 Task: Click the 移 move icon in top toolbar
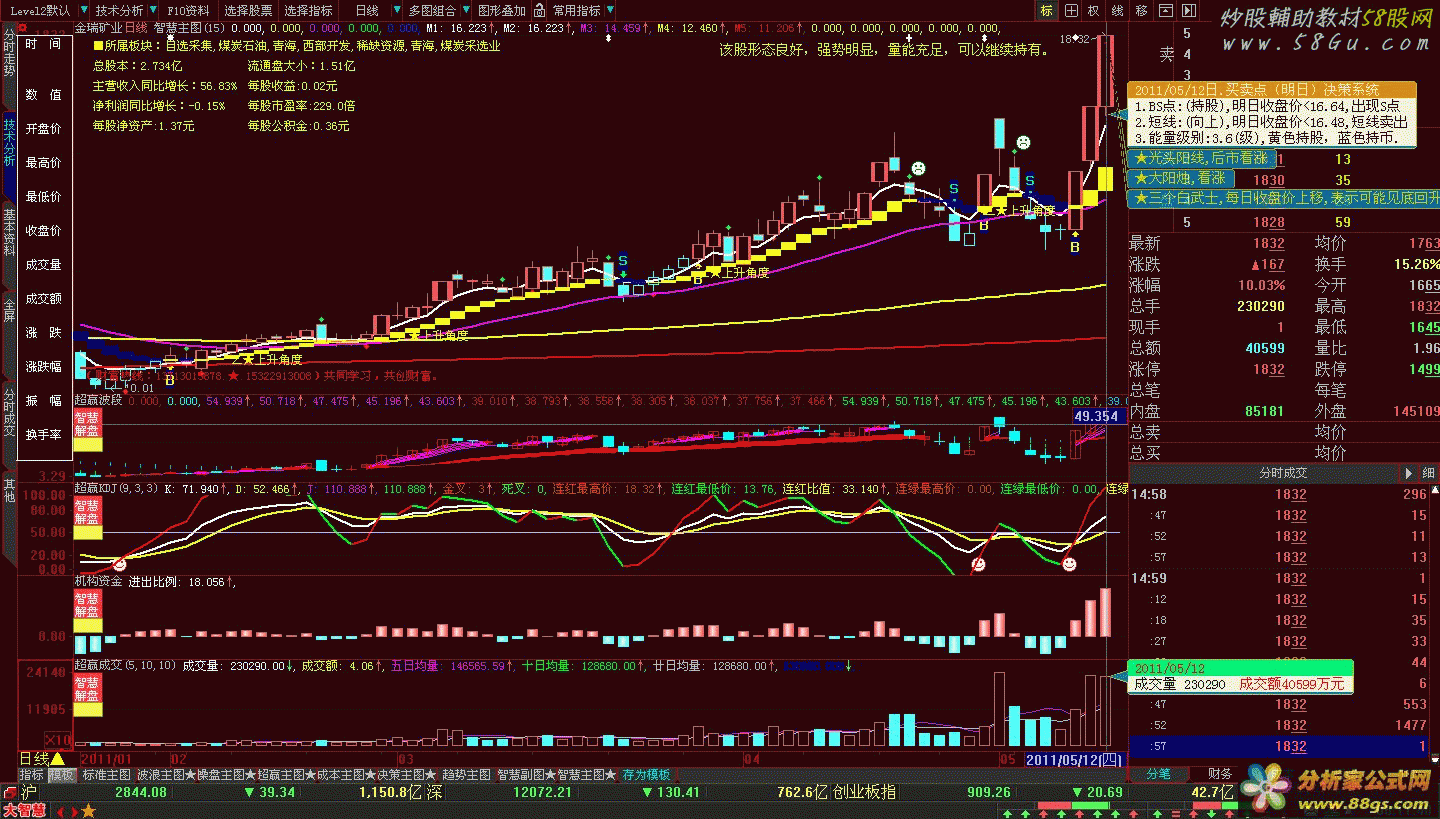pos(1139,10)
